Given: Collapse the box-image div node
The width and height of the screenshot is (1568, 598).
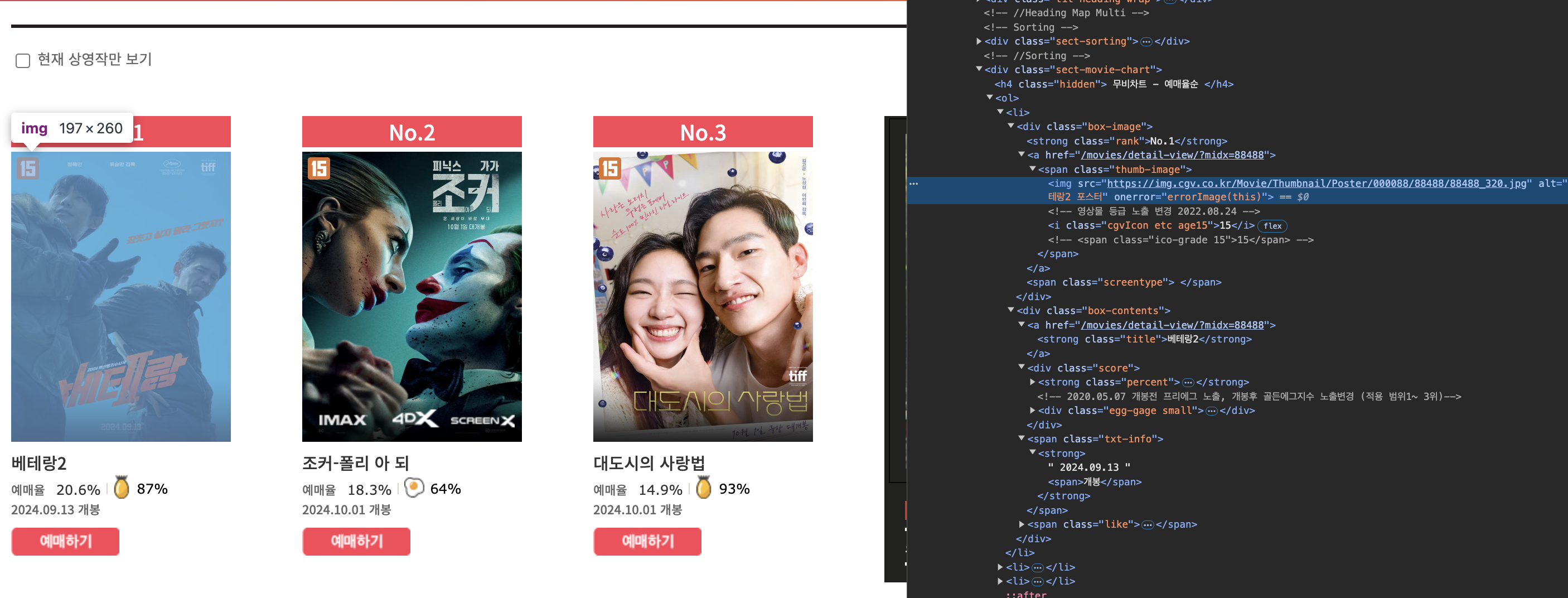Looking at the screenshot, I should (x=1011, y=126).
